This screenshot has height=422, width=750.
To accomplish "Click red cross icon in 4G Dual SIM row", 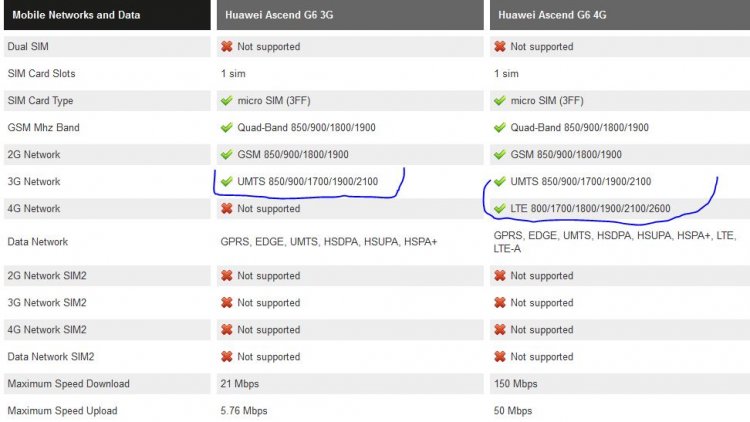I will [x=500, y=46].
